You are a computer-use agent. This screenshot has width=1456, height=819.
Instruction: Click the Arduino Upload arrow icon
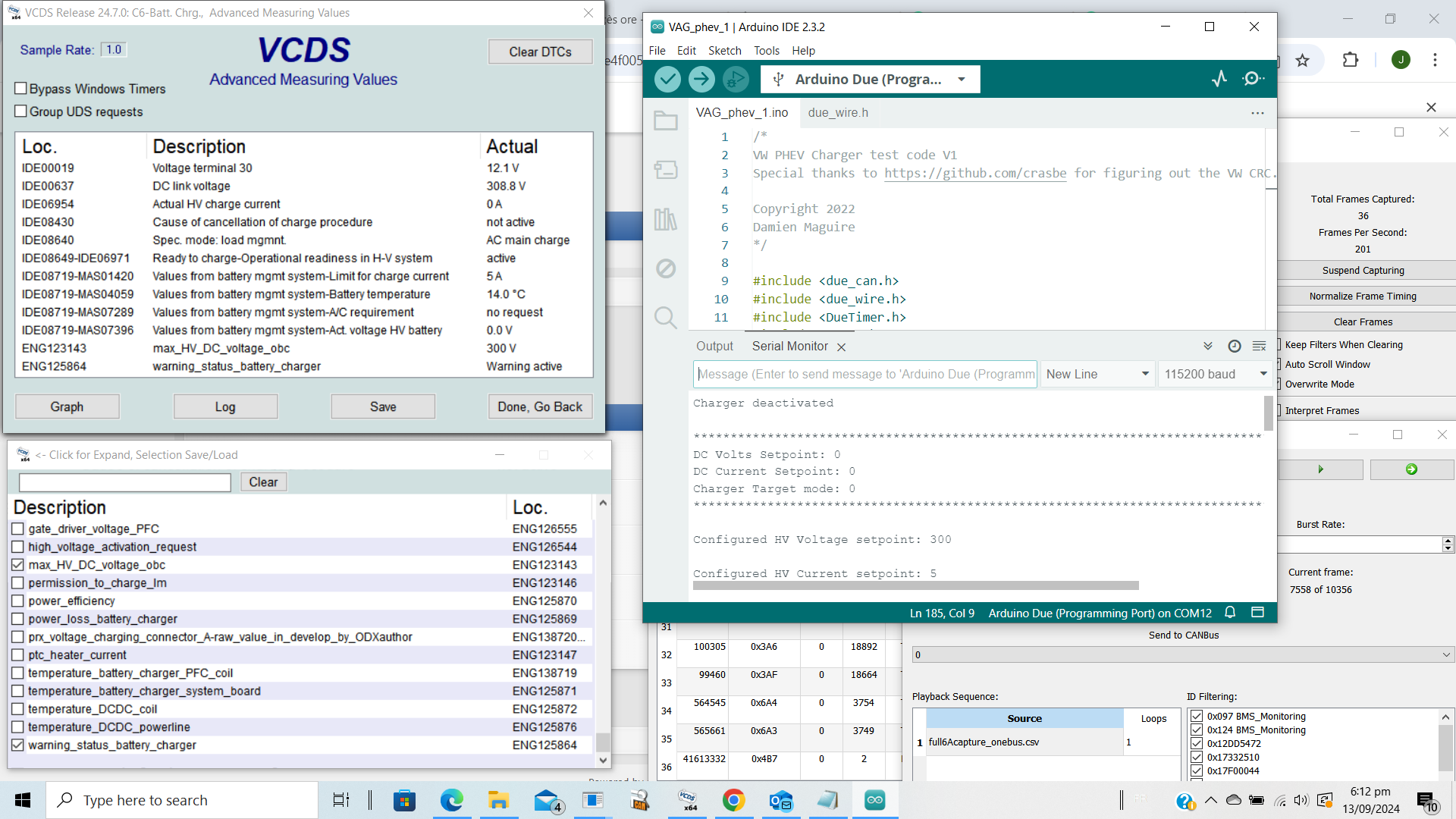point(701,79)
